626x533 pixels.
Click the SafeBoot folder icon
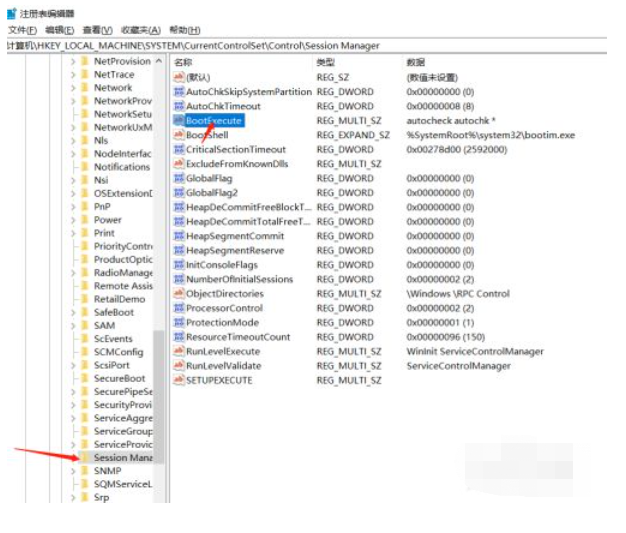[x=84, y=312]
